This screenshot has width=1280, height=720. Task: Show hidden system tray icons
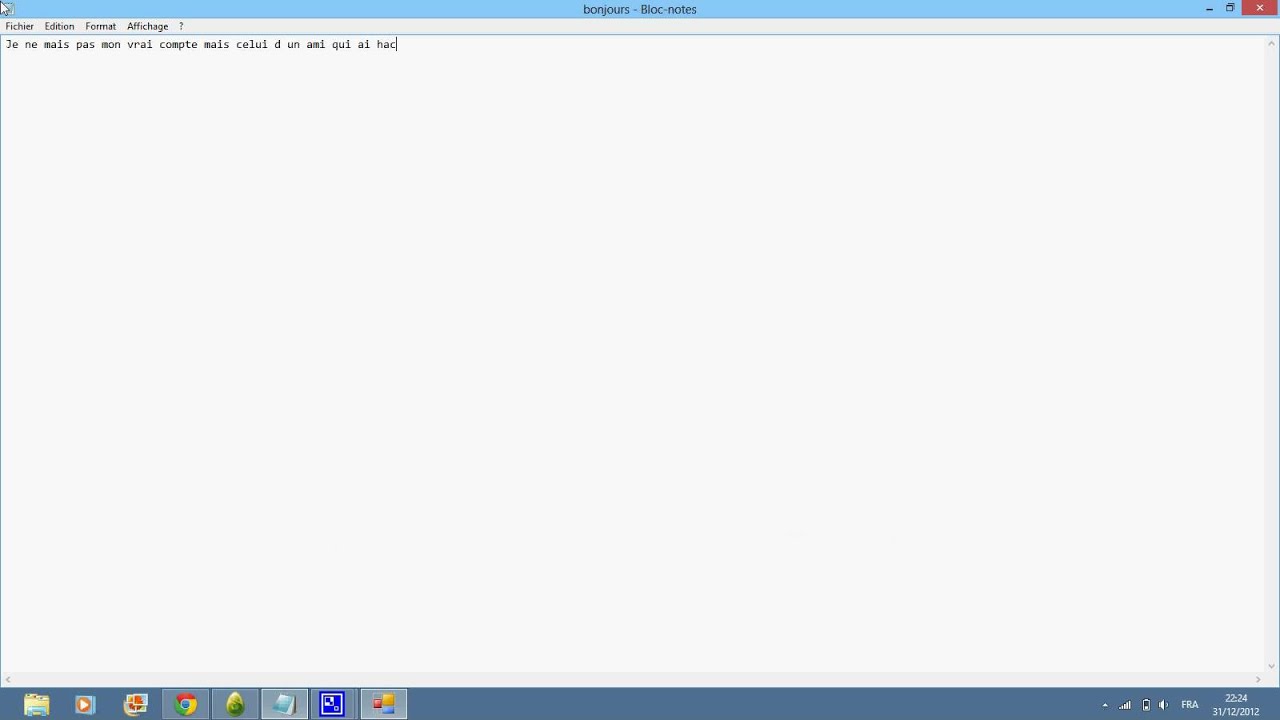[1105, 705]
